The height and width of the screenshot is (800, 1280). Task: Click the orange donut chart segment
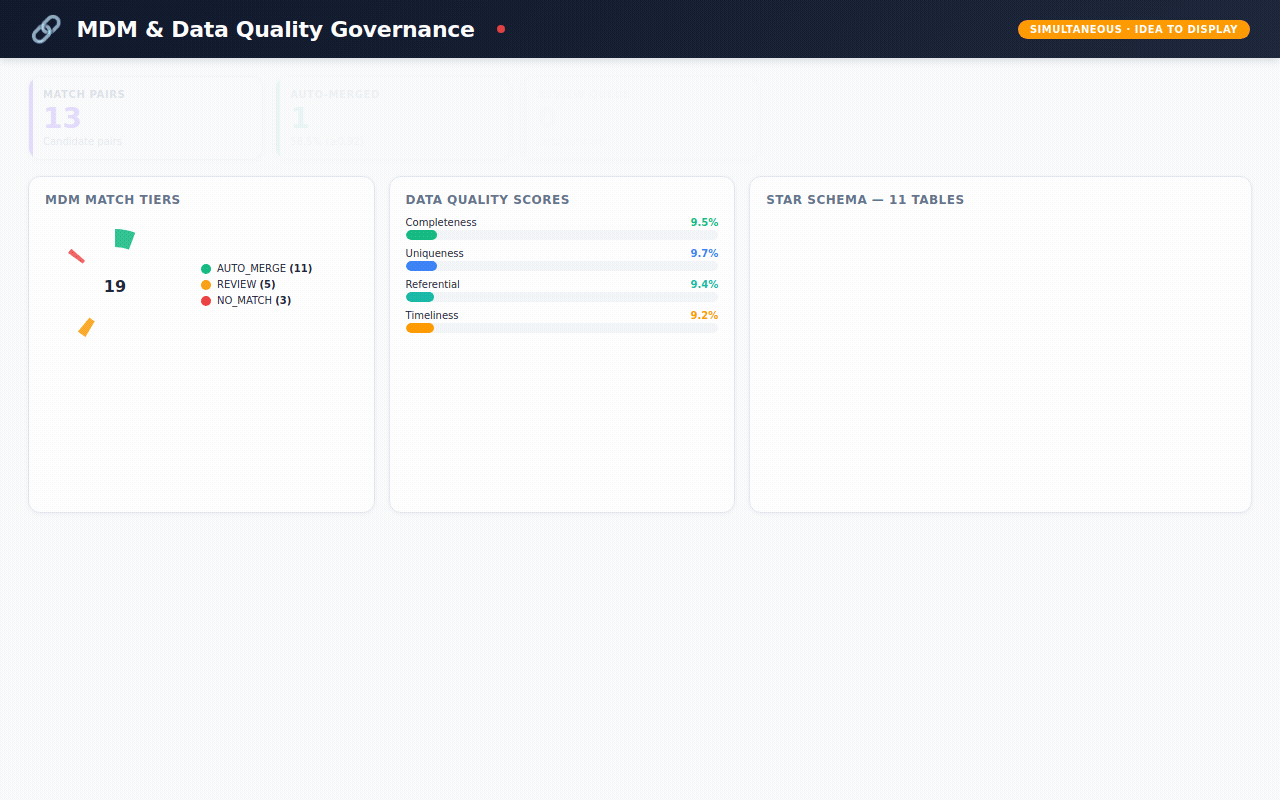pyautogui.click(x=87, y=327)
